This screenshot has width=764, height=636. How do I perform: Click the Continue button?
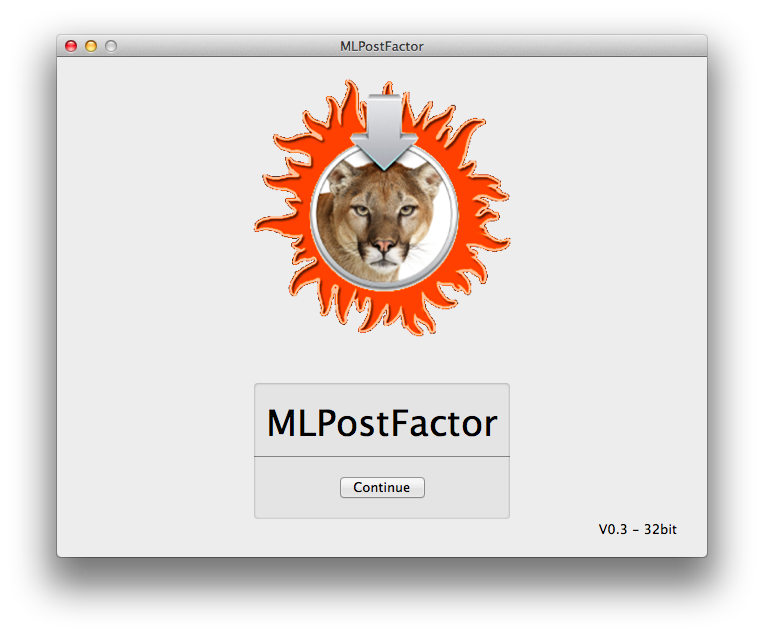point(382,487)
